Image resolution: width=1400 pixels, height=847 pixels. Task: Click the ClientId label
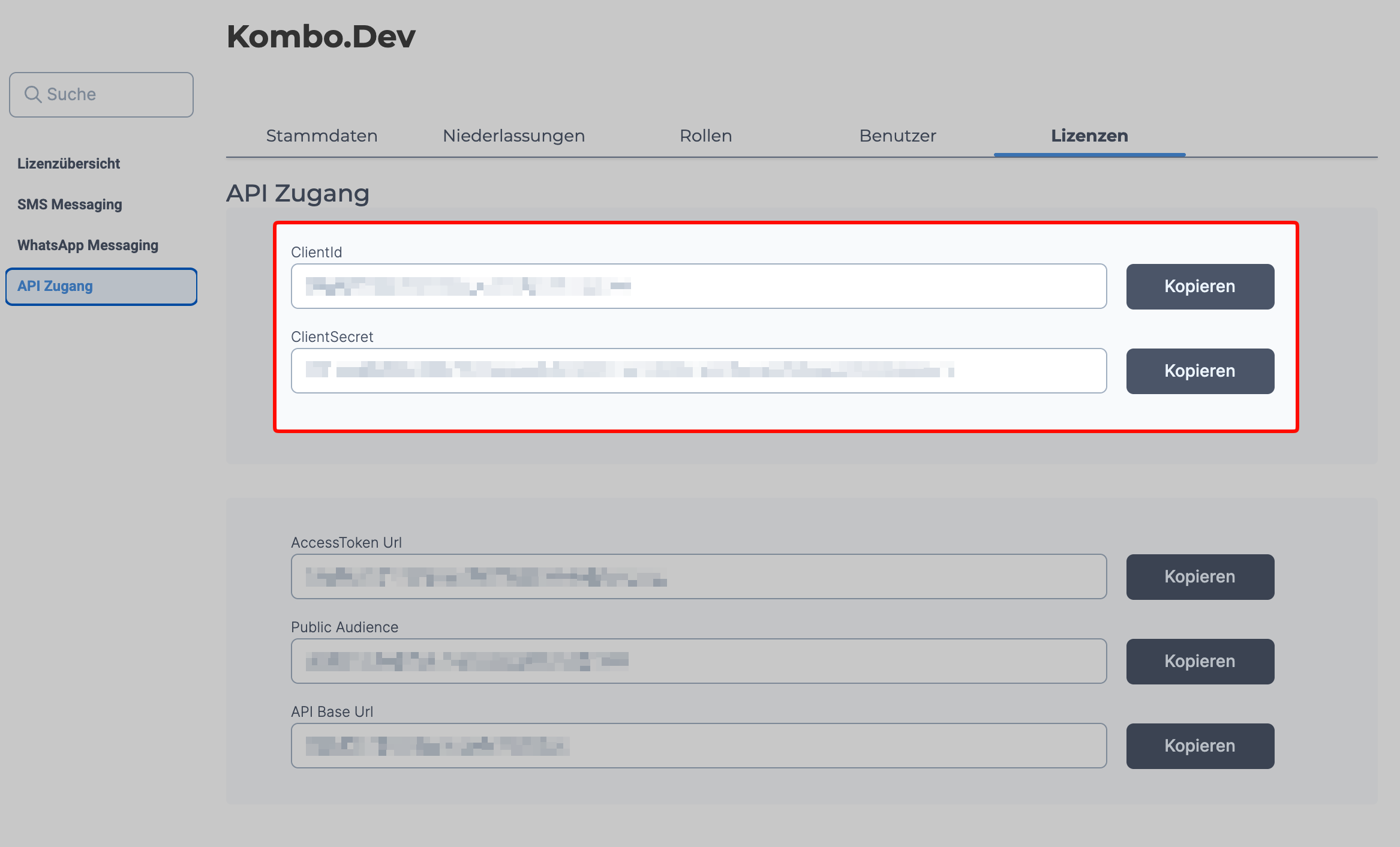coord(317,252)
